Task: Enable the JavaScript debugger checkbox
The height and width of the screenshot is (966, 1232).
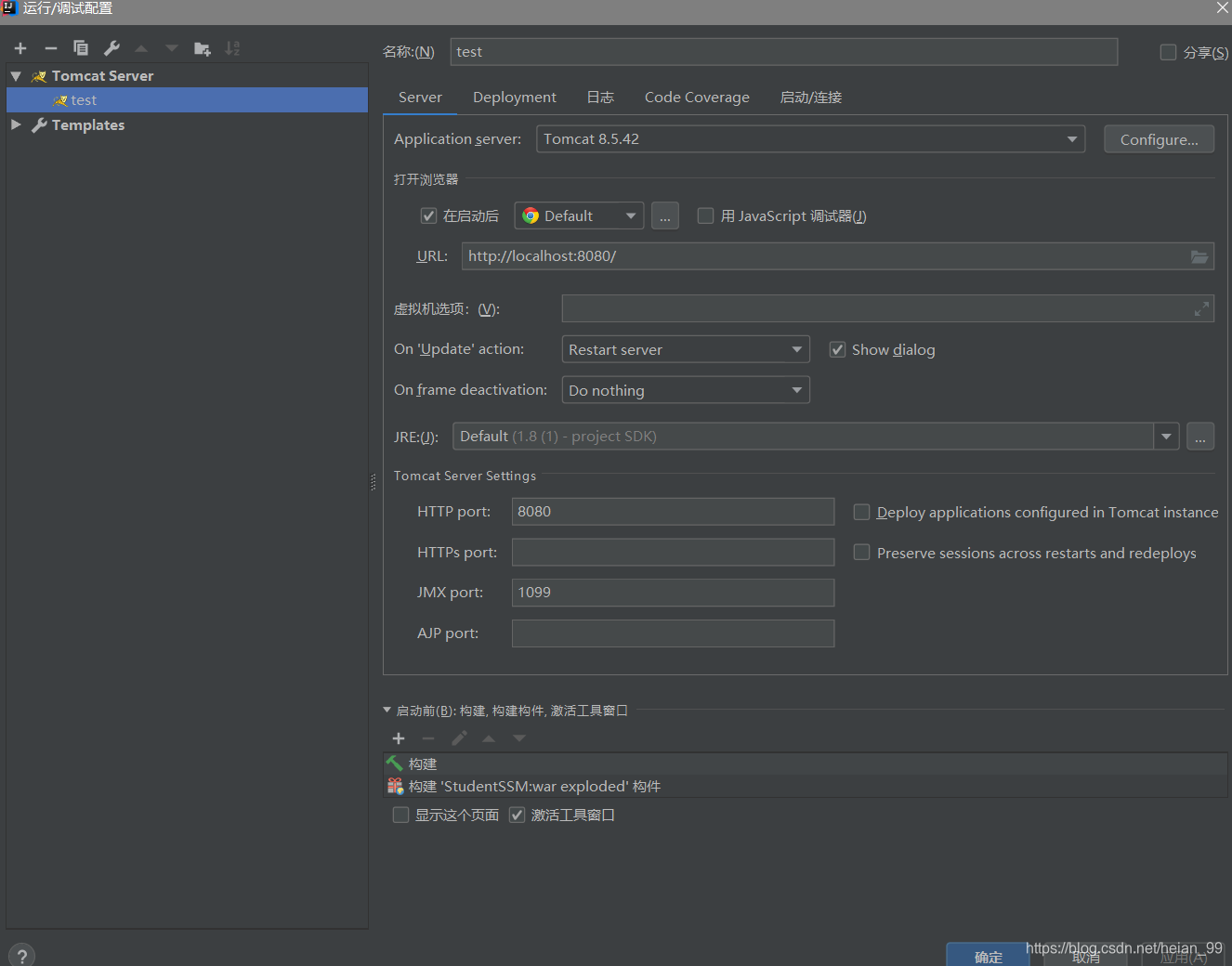Action: 705,215
